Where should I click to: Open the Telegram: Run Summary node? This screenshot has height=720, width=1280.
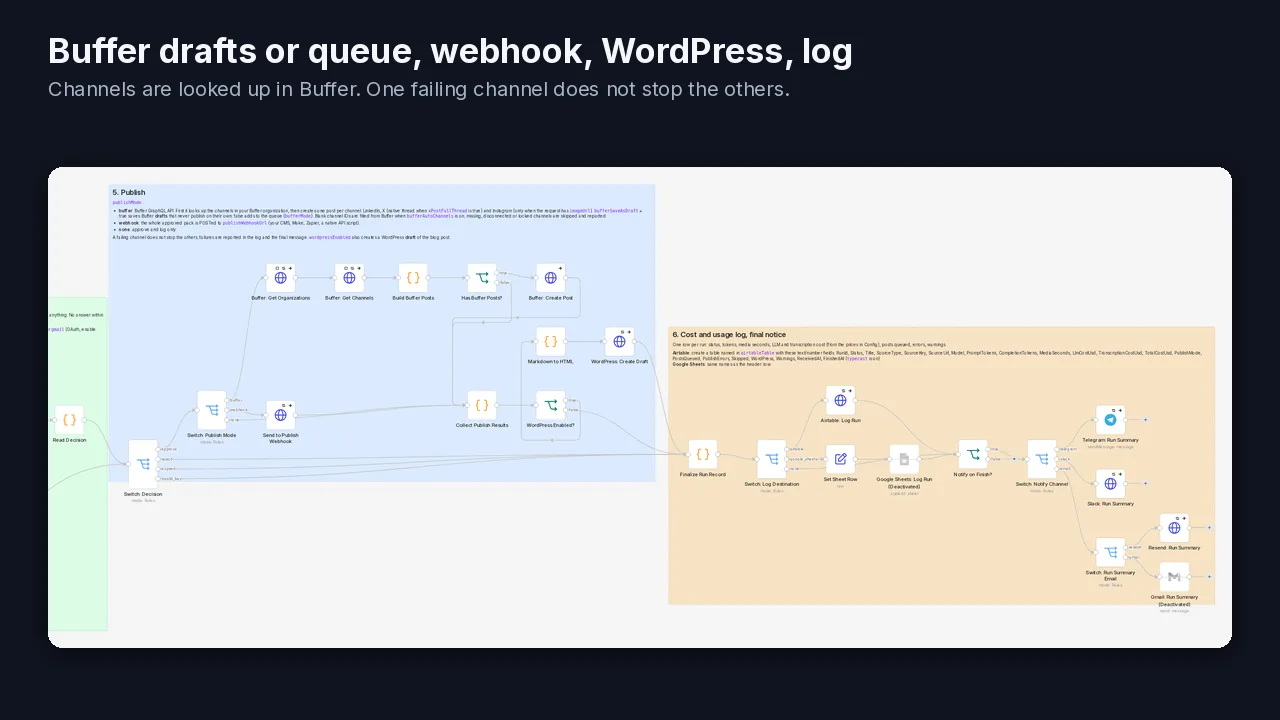[1110, 420]
